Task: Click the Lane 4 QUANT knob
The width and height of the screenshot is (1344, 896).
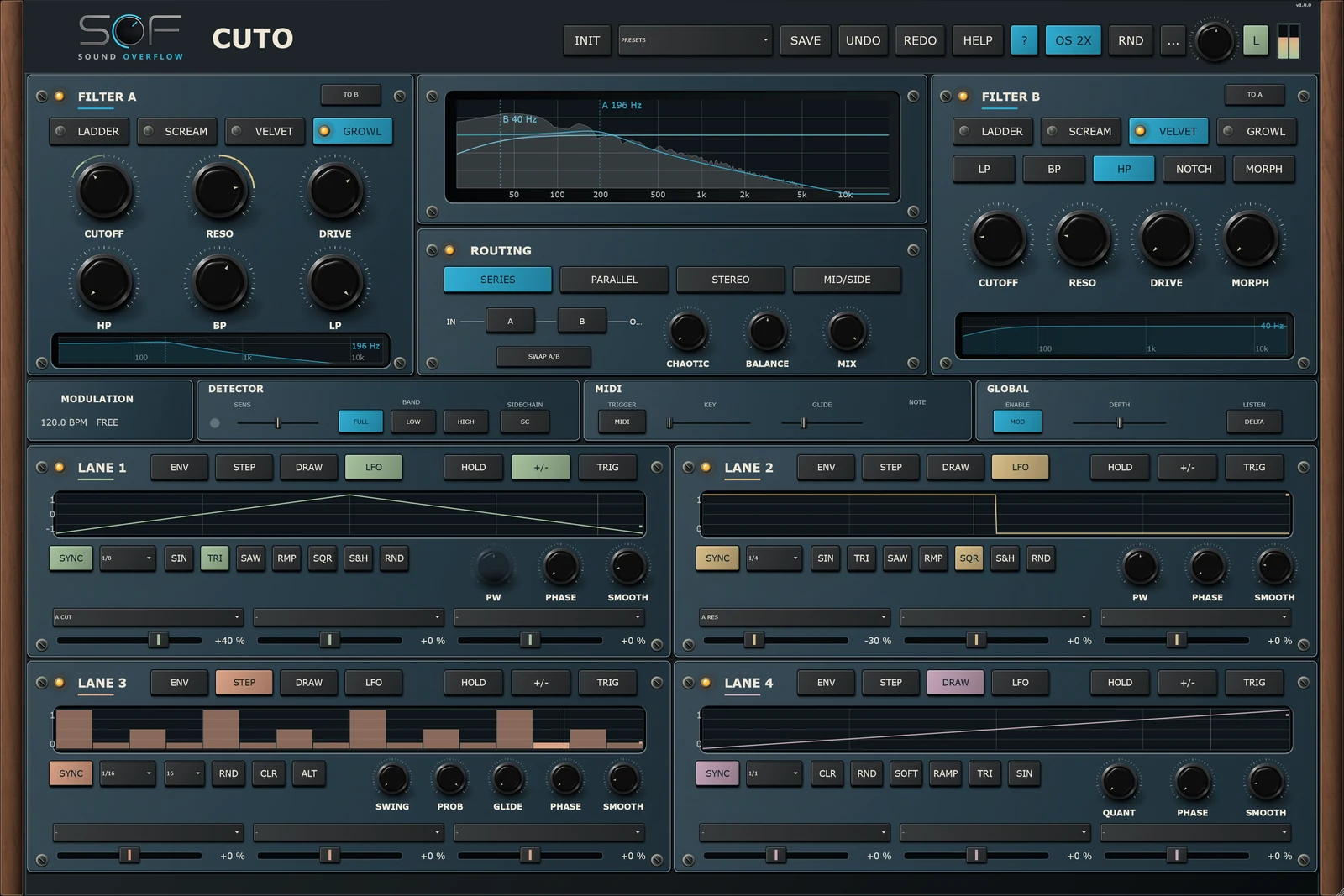Action: click(1119, 782)
